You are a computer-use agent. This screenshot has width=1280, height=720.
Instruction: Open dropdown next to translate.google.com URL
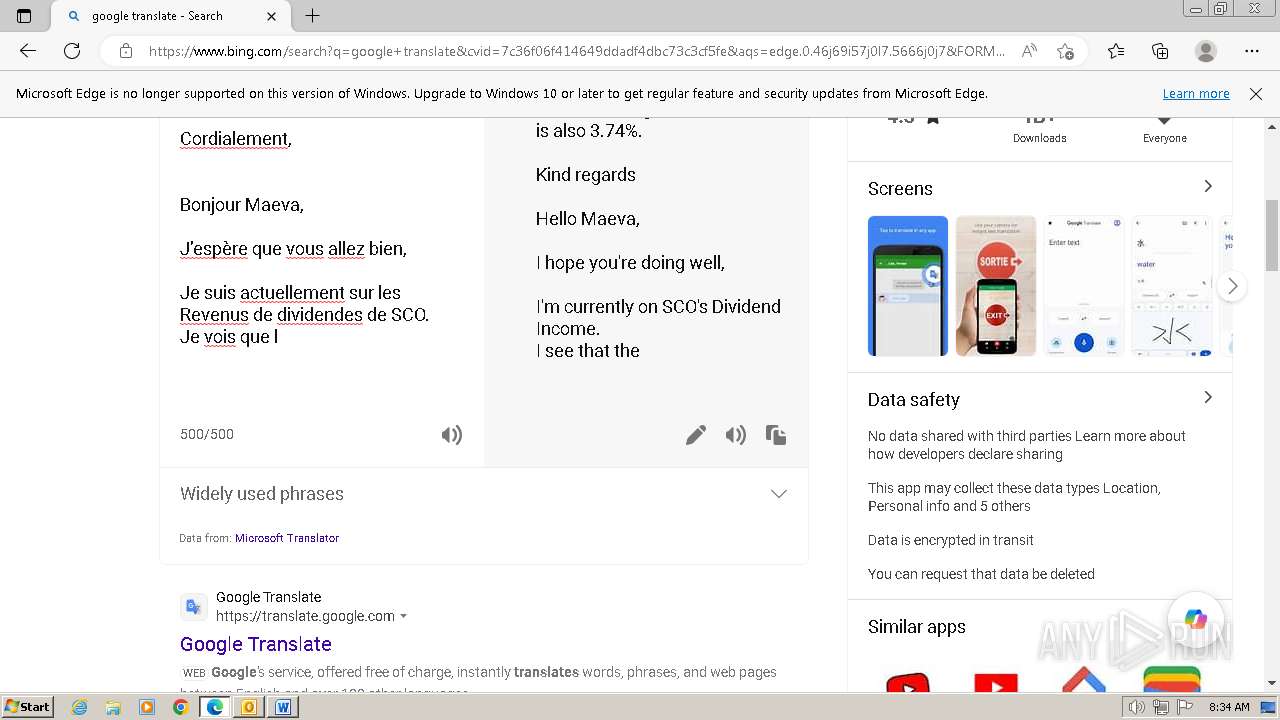[x=404, y=616]
